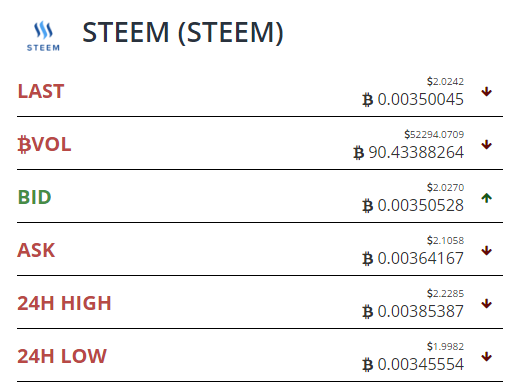This screenshot has height=382, width=509.
Task: Click the bitcoin symbol next to 0.00350045
Action: tap(367, 100)
